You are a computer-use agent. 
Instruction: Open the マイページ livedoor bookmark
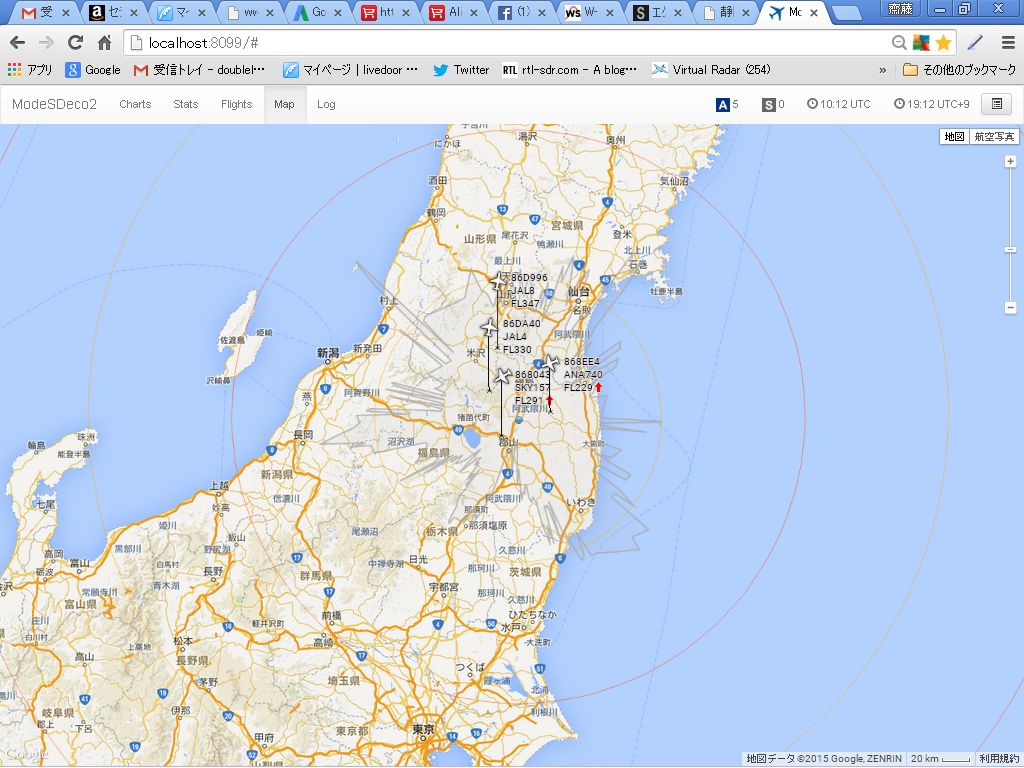pyautogui.click(x=351, y=69)
